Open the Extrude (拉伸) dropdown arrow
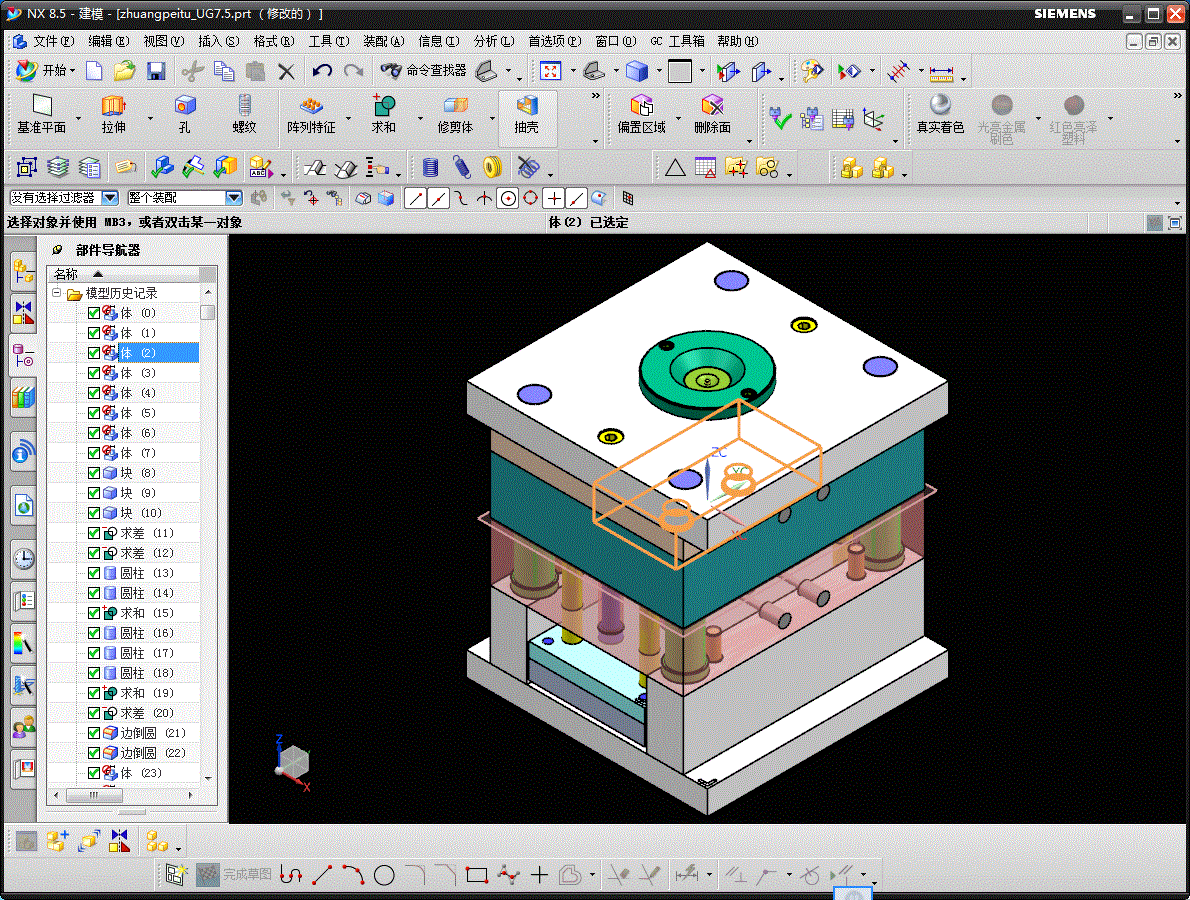Viewport: 1190px width, 900px height. pyautogui.click(x=150, y=118)
